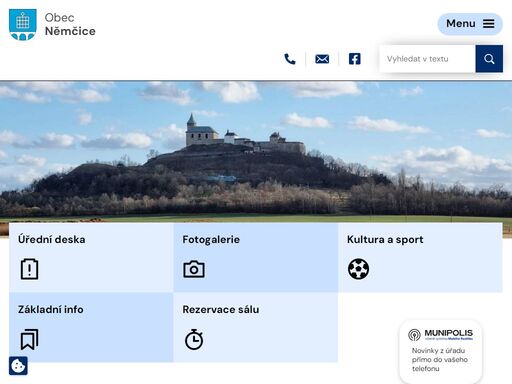Click the phone contact icon
Viewport: 512px width, 384px height.
click(x=290, y=59)
